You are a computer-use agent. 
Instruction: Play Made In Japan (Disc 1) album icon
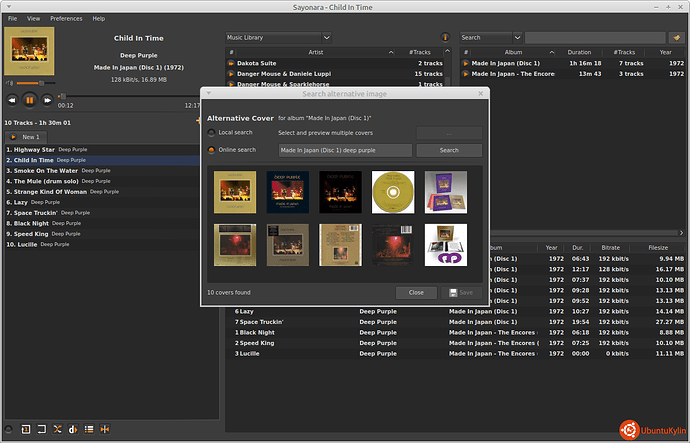(466, 63)
